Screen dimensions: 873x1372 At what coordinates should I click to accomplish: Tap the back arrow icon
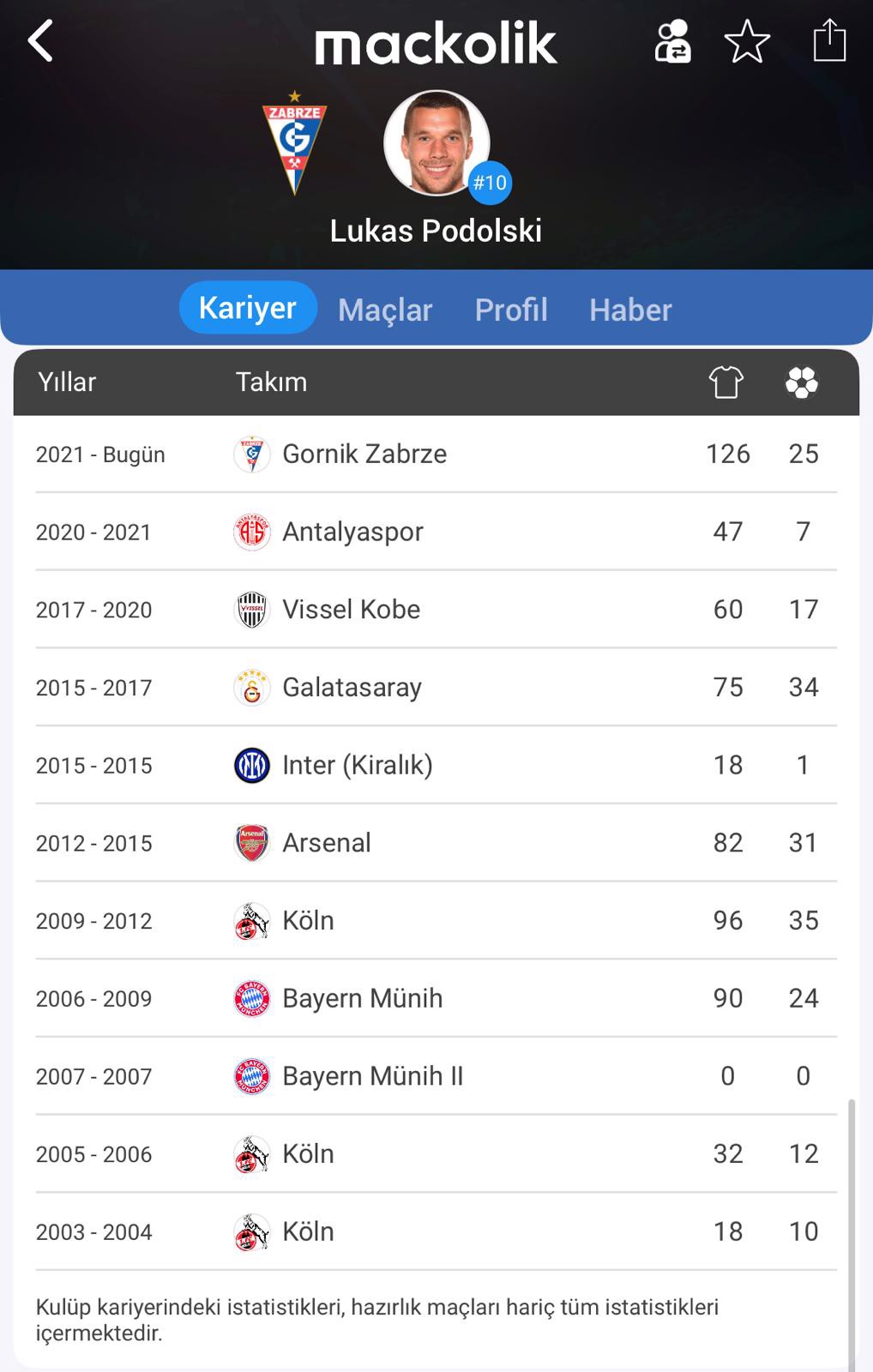coord(40,41)
